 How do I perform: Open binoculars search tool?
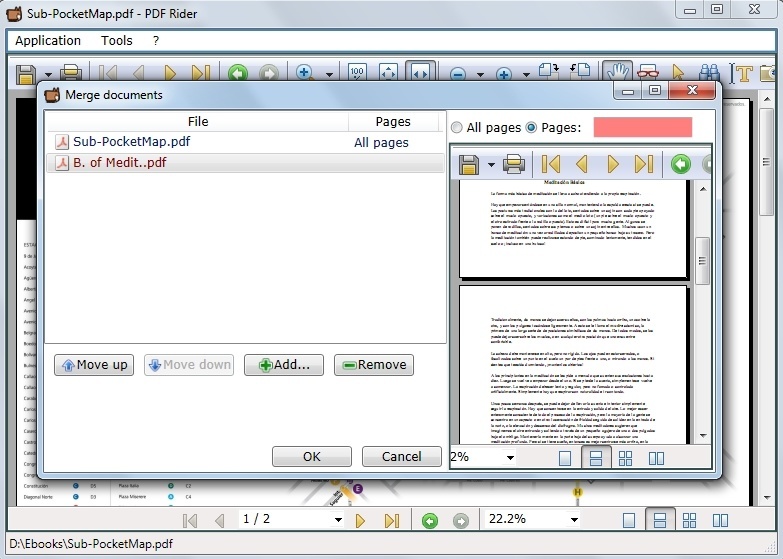[x=709, y=72]
